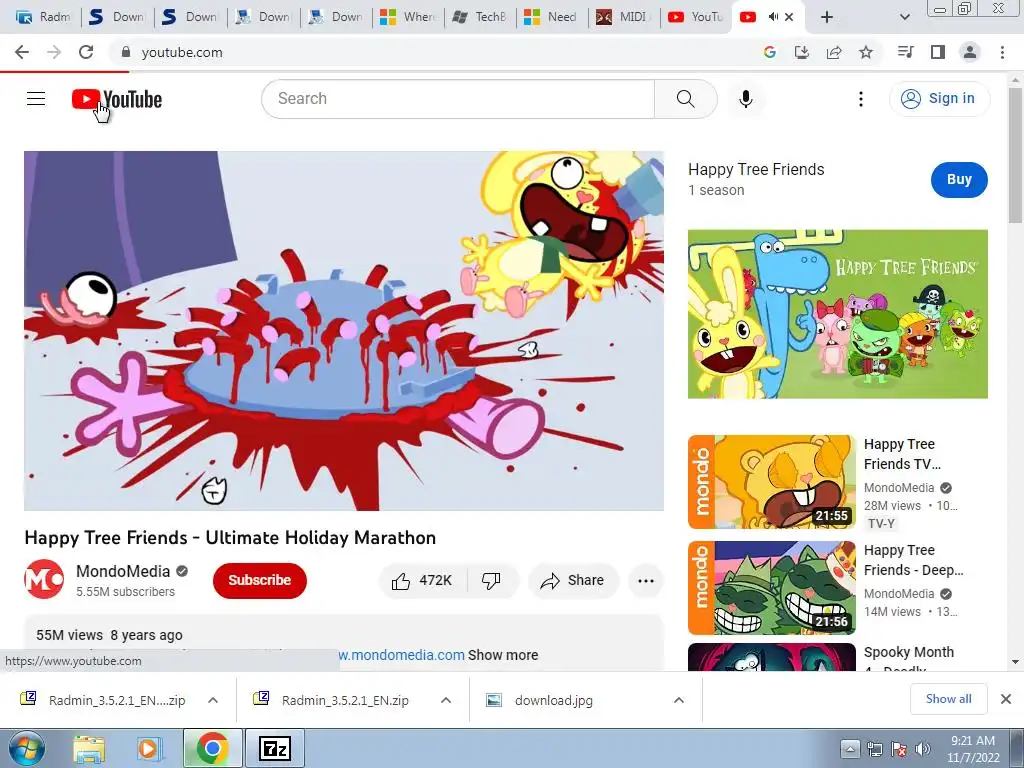
Task: Expand options for Radmin_3.5.2.1_EN.zip download
Action: point(446,700)
